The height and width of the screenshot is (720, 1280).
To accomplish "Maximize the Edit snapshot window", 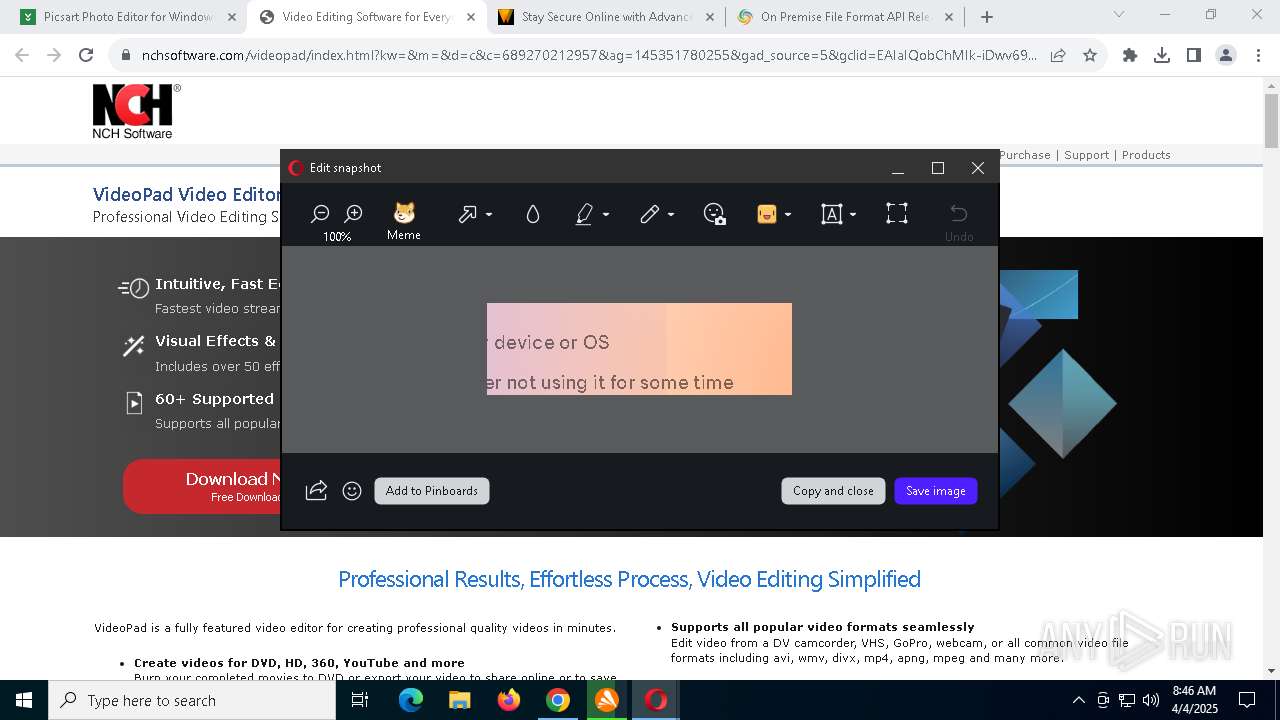I will pos(938,168).
